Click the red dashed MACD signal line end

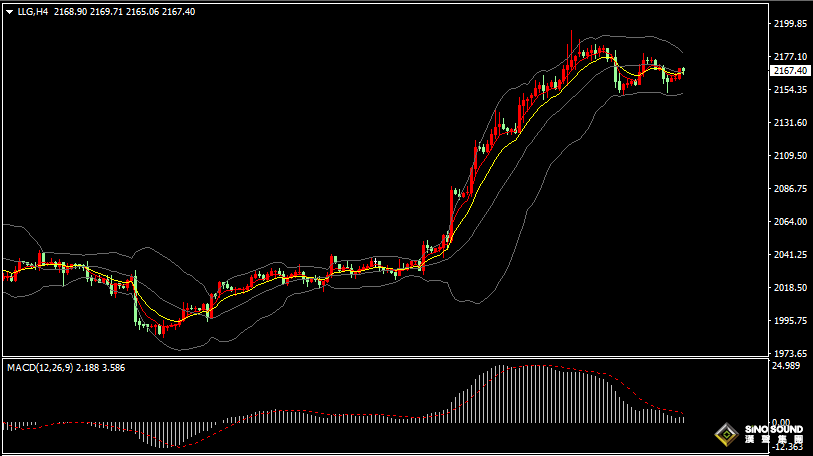[682, 412]
